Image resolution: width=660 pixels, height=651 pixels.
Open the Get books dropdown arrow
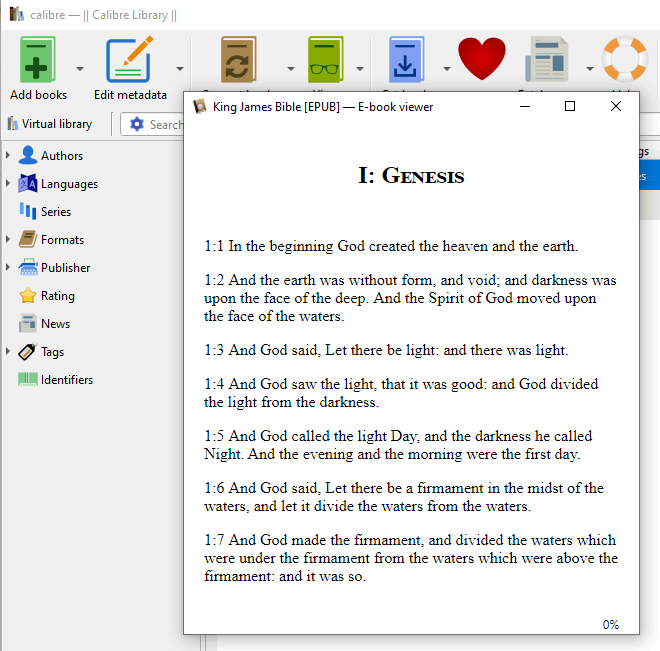point(447,68)
